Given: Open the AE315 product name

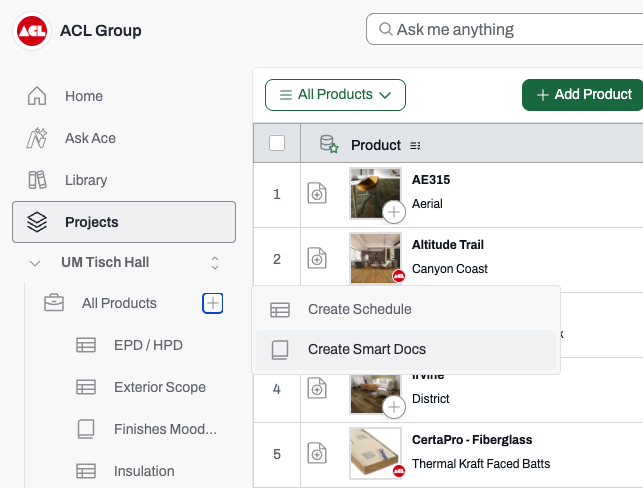Looking at the screenshot, I should 431,180.
